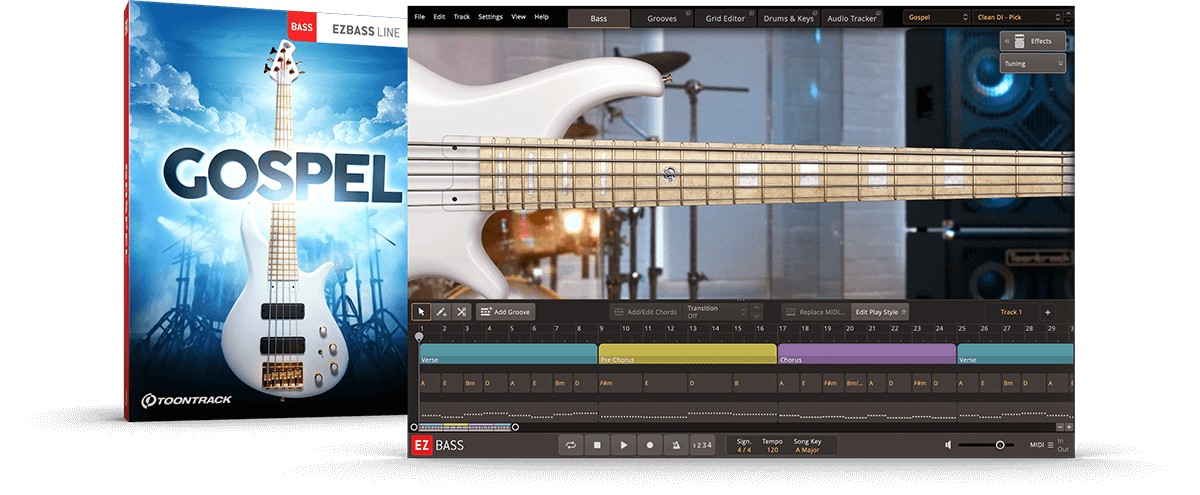Viewport: 1200px width, 495px height.
Task: Select the first Verse song block
Action: 508,354
